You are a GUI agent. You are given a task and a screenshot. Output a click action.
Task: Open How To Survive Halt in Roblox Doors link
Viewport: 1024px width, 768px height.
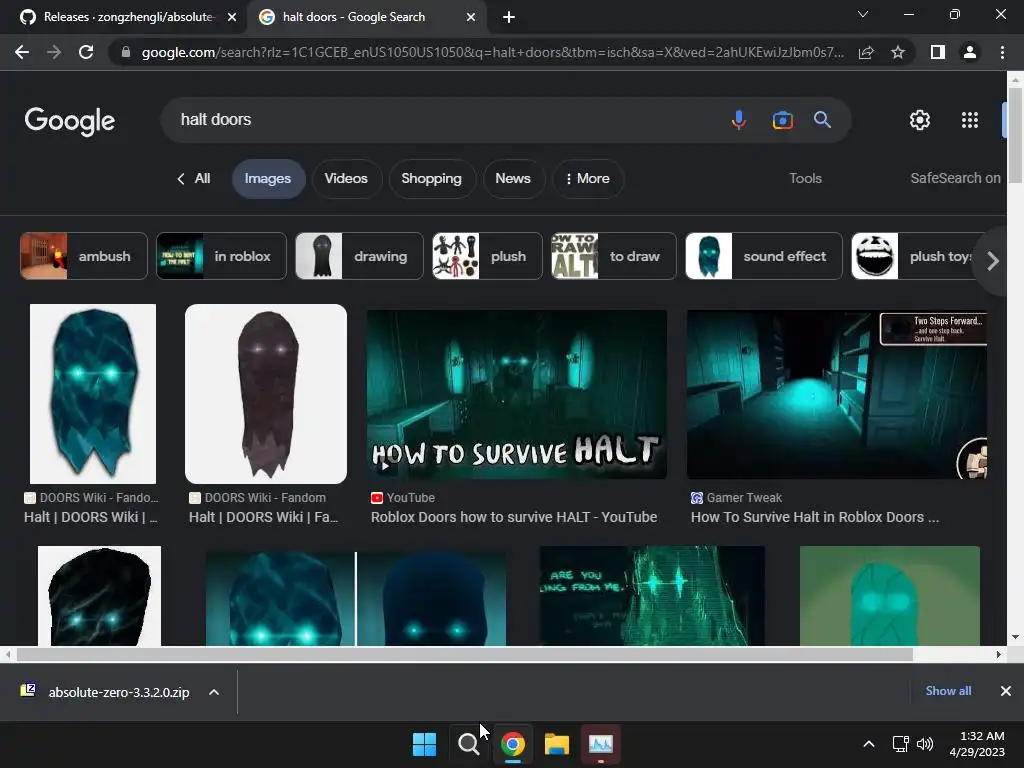coord(815,517)
